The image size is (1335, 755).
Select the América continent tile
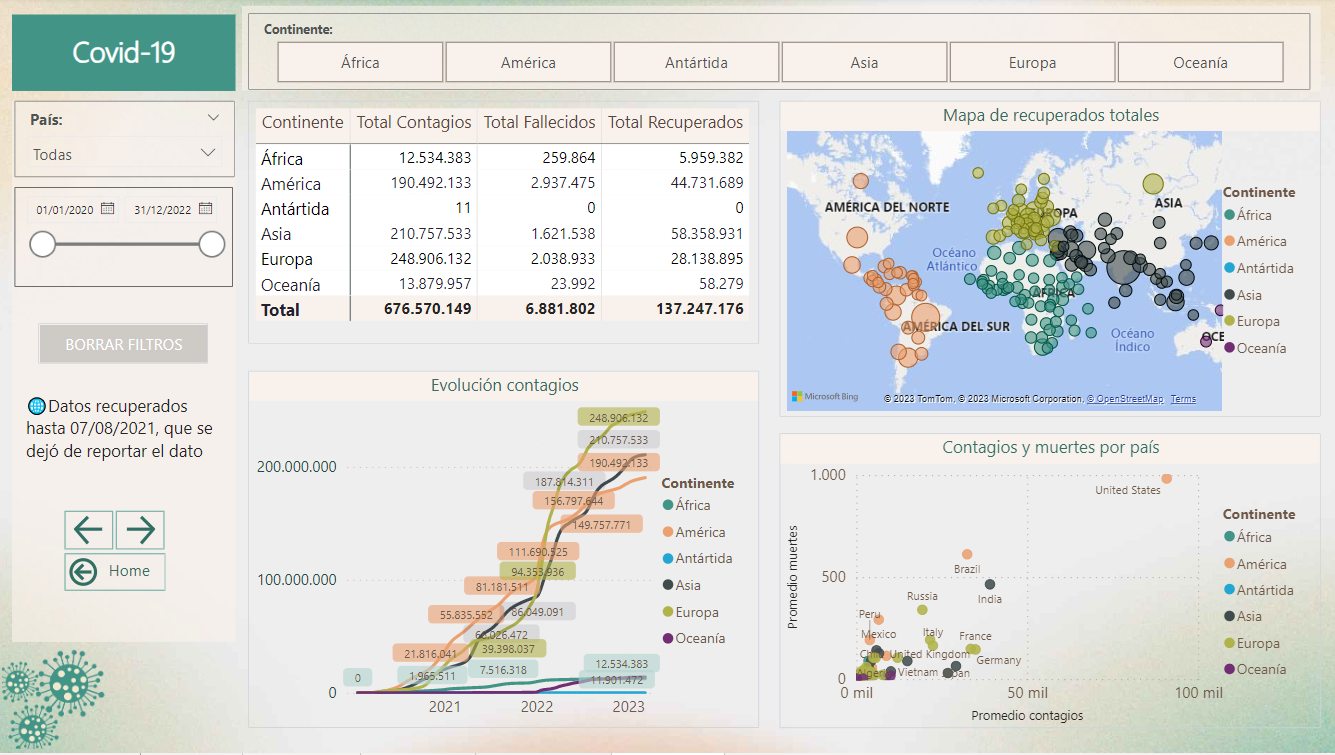click(528, 62)
